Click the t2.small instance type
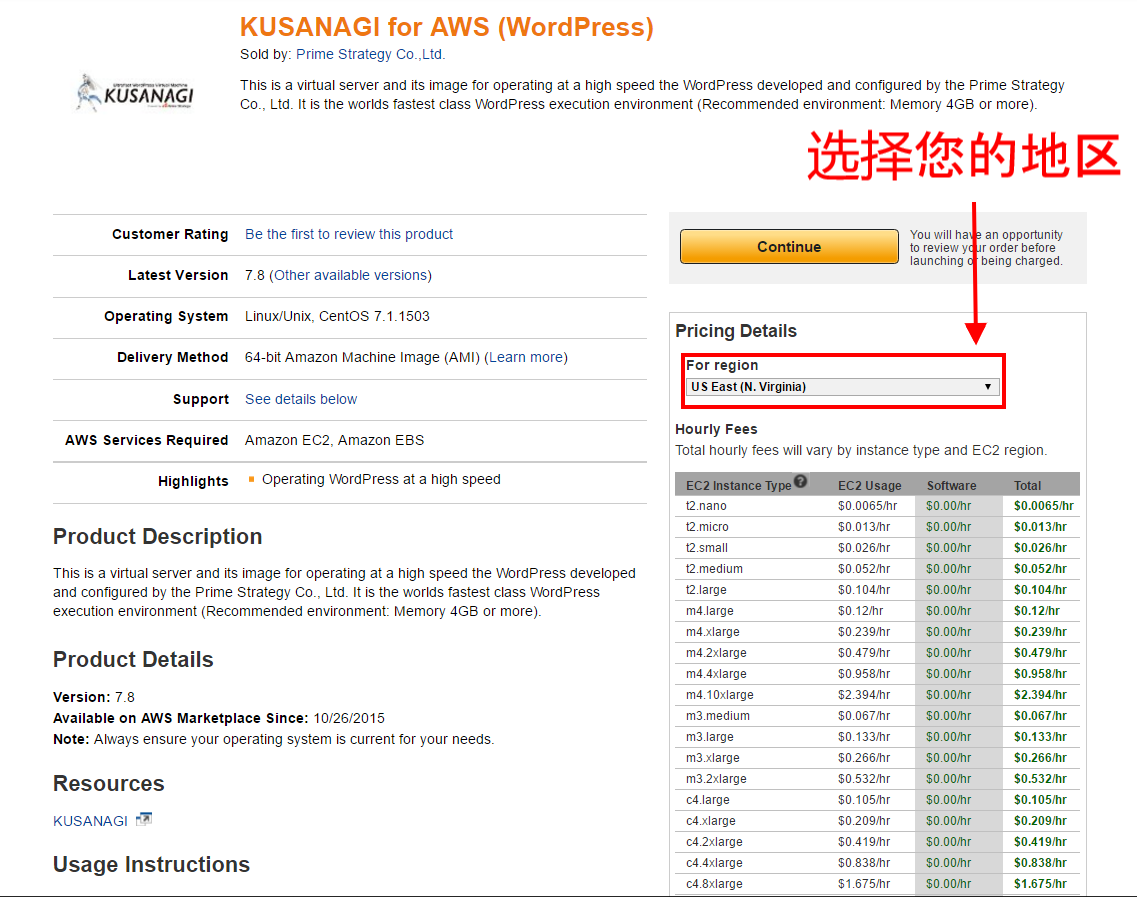This screenshot has height=897, width=1137. [707, 548]
